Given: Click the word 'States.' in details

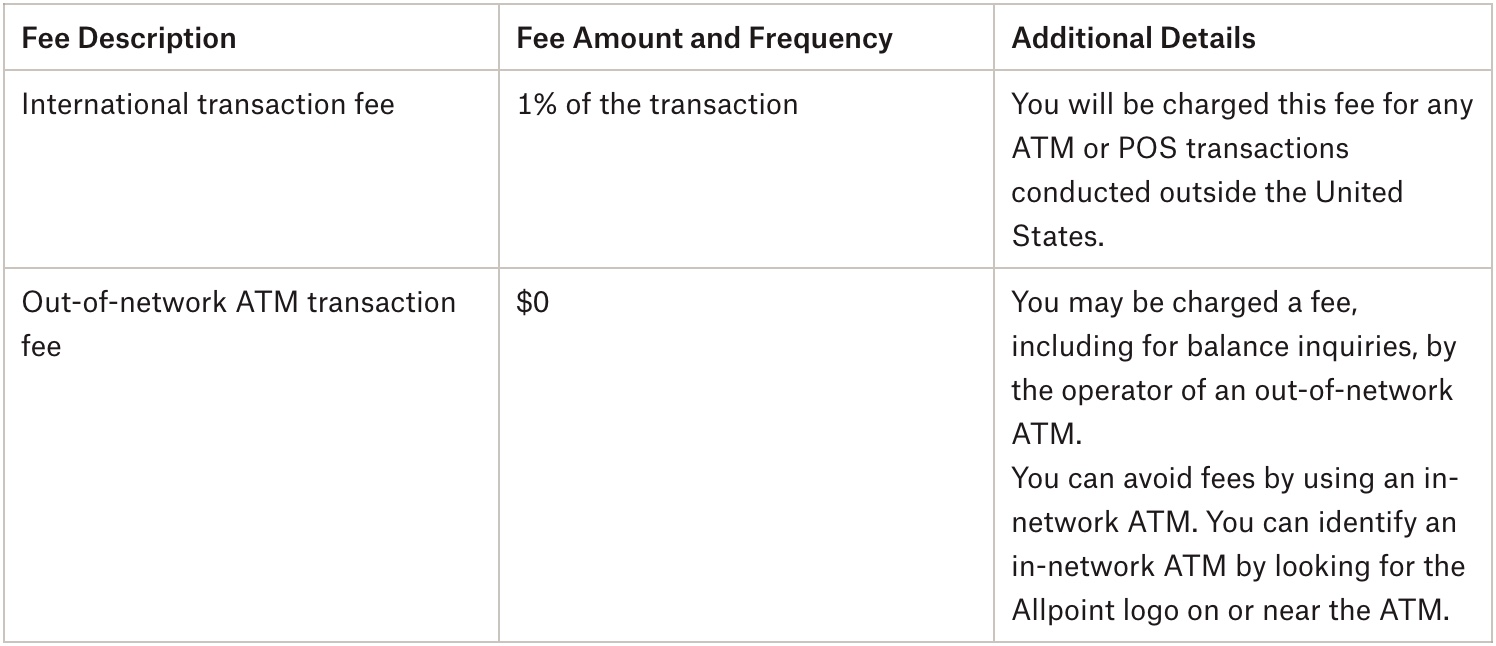Looking at the screenshot, I should click(x=1055, y=236).
